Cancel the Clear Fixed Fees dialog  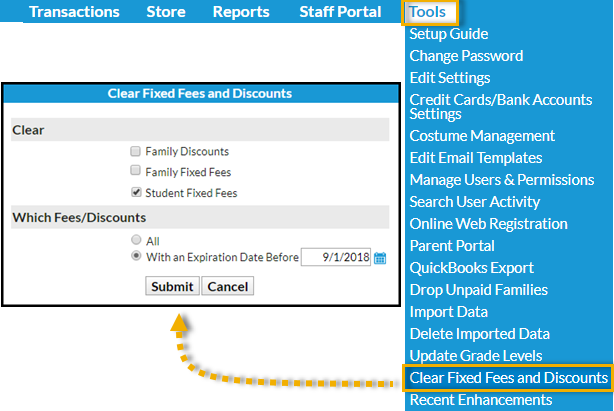click(x=228, y=286)
